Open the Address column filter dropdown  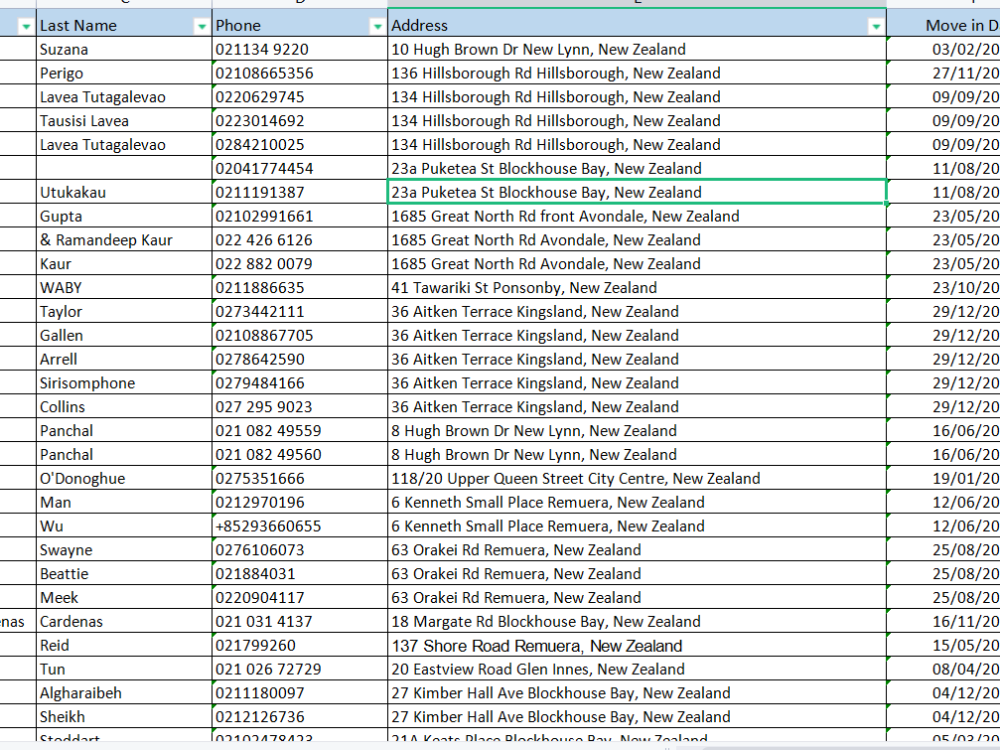[876, 26]
